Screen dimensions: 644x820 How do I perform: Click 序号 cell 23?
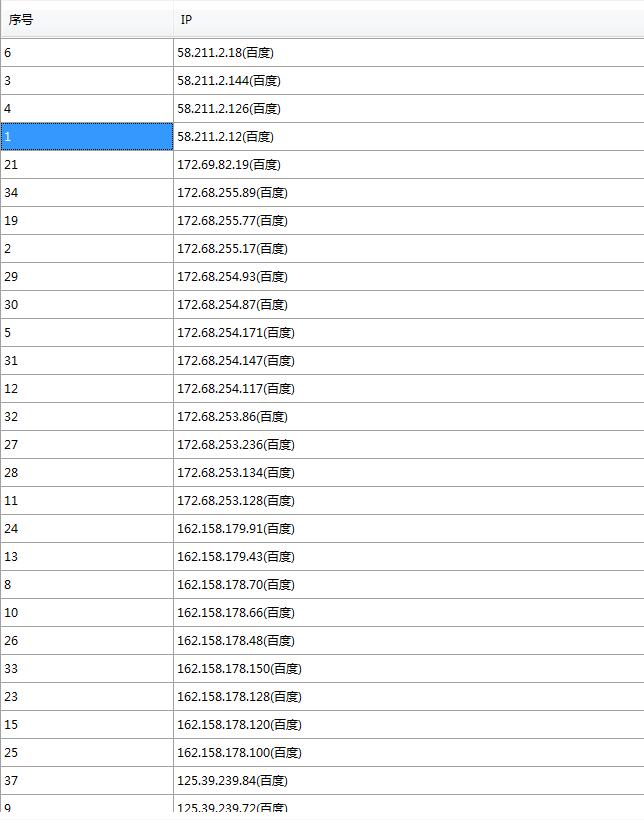coord(87,696)
